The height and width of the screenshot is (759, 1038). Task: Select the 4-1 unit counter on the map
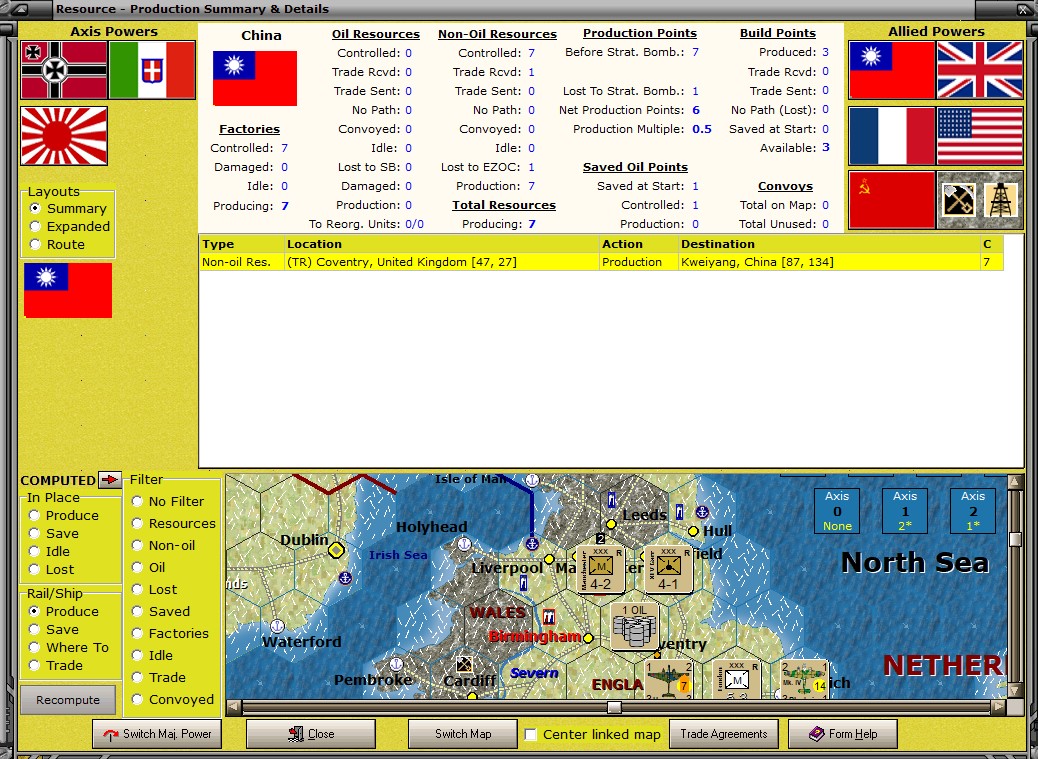[x=669, y=569]
